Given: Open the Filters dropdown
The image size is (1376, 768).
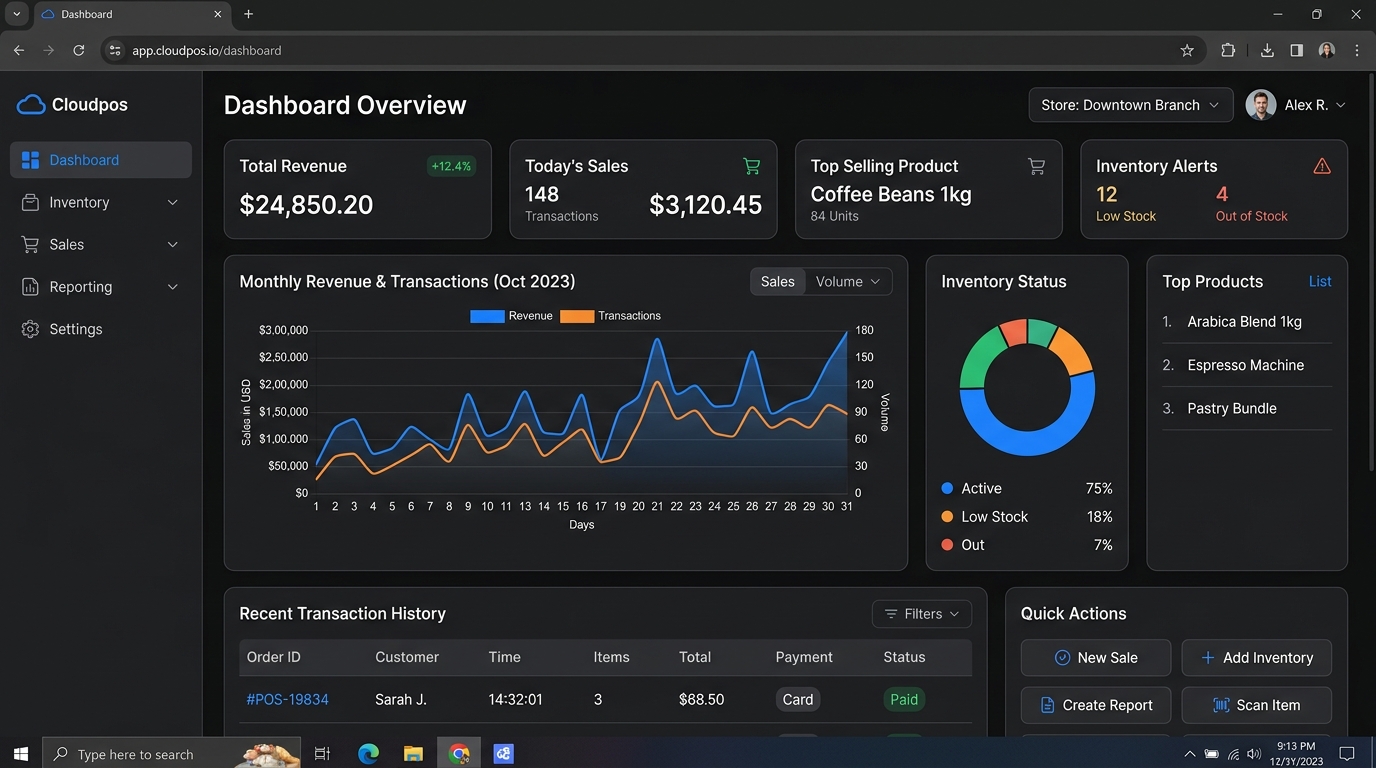Looking at the screenshot, I should coord(922,614).
